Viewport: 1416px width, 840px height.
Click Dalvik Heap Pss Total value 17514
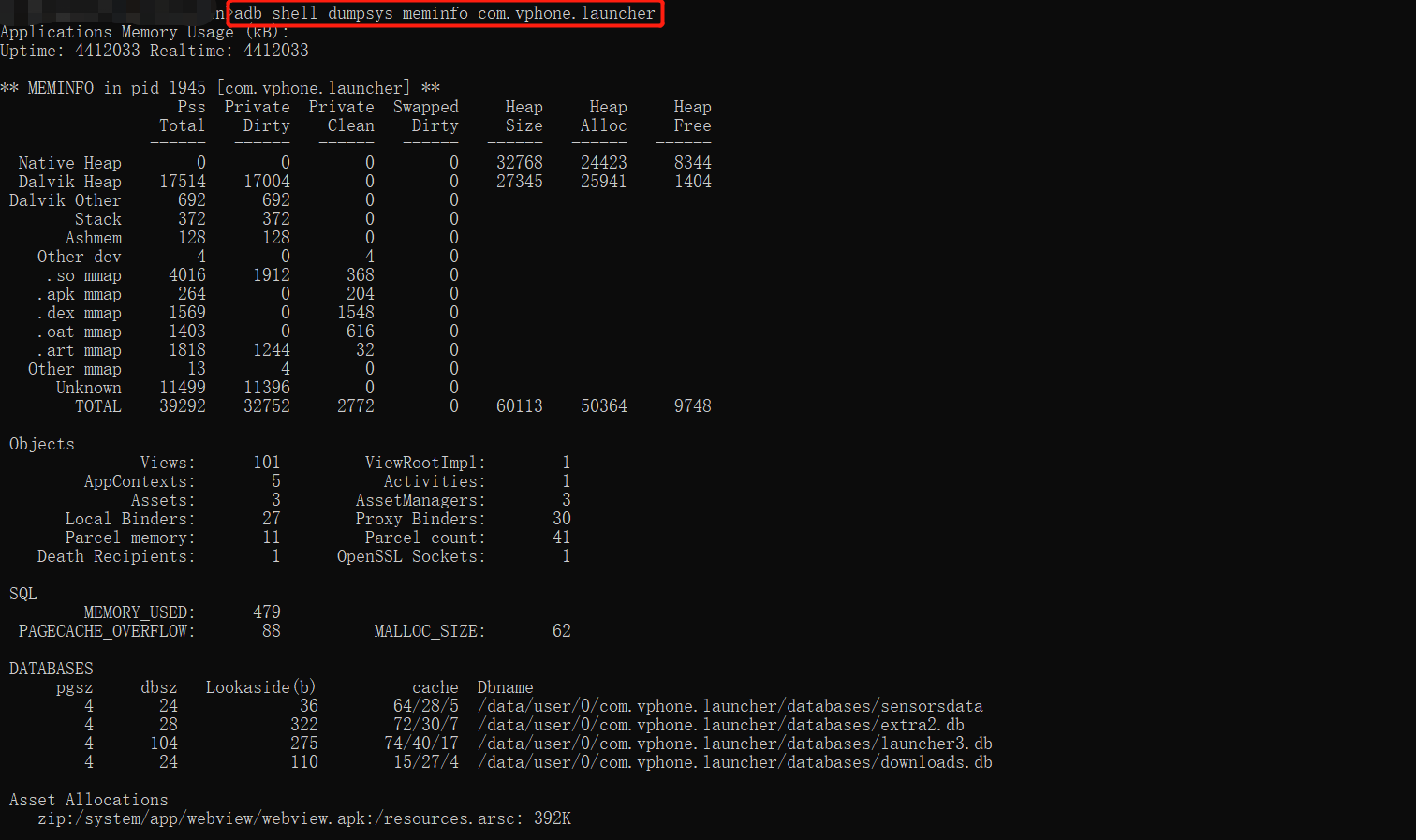(183, 182)
